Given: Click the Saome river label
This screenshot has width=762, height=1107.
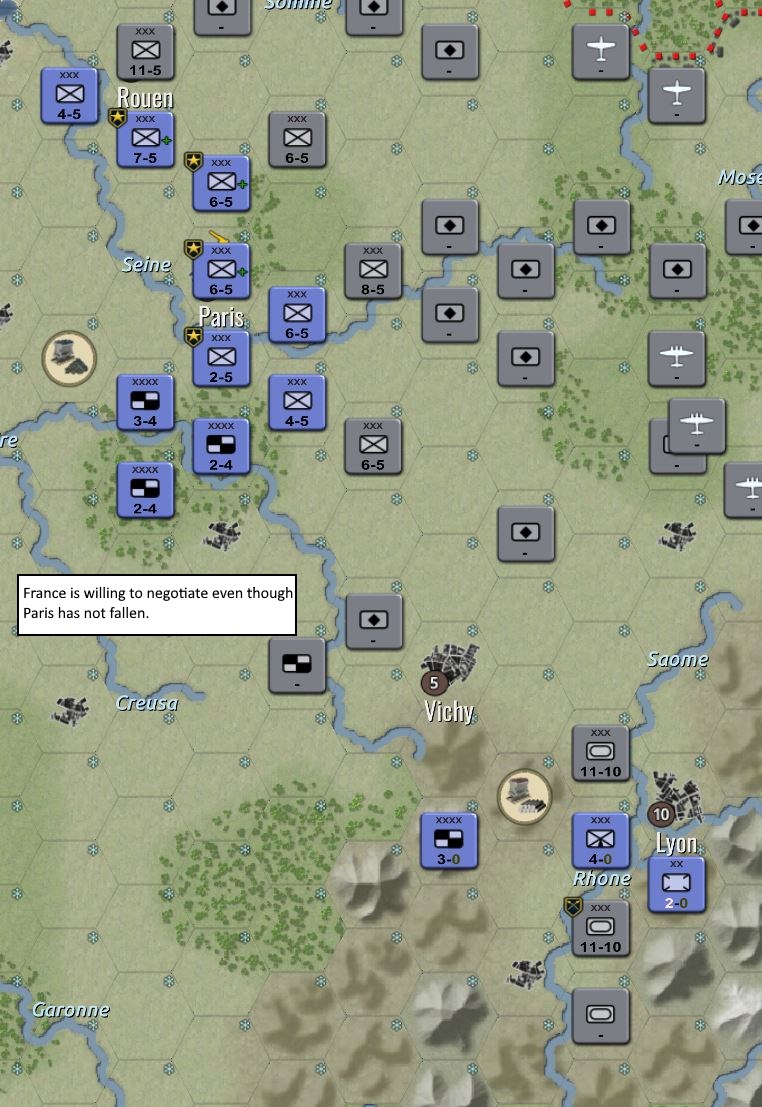Looking at the screenshot, I should (677, 659).
